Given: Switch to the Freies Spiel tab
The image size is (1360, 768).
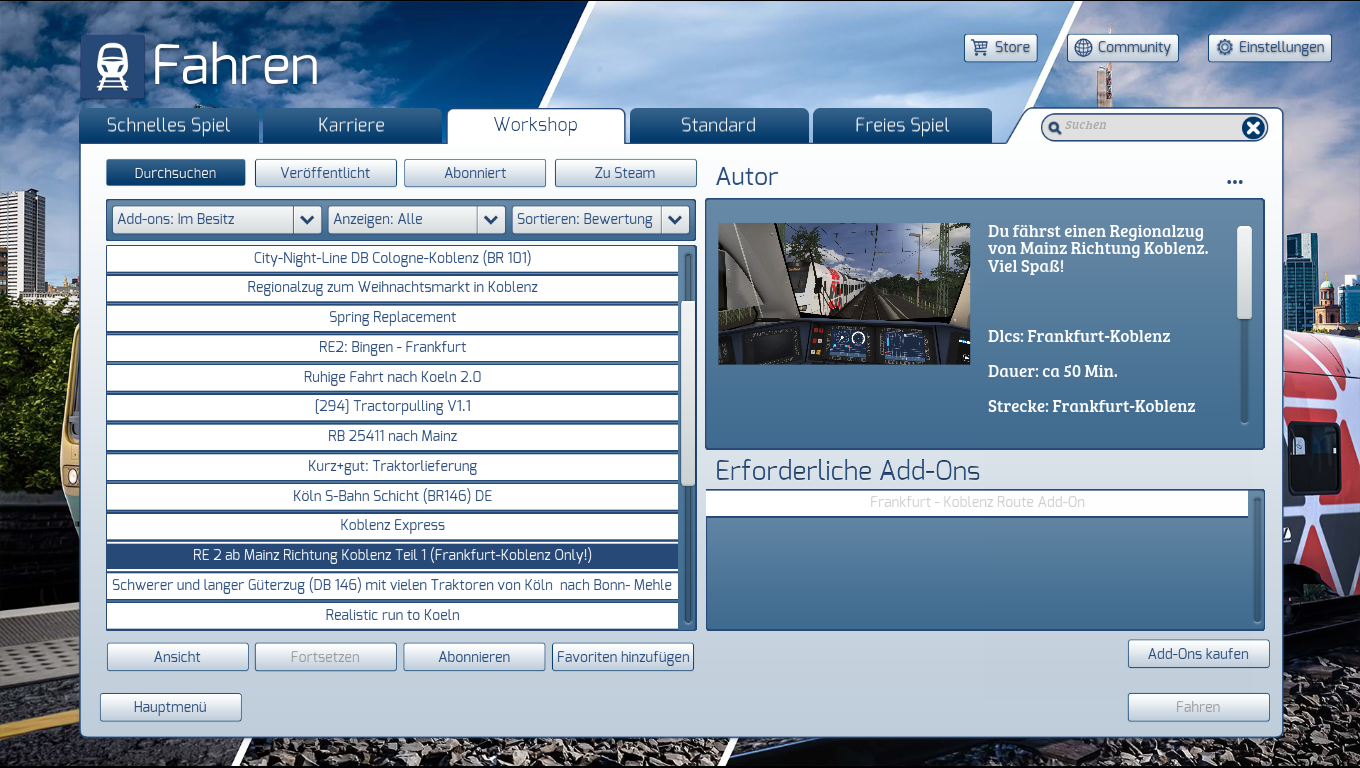Looking at the screenshot, I should (x=901, y=126).
